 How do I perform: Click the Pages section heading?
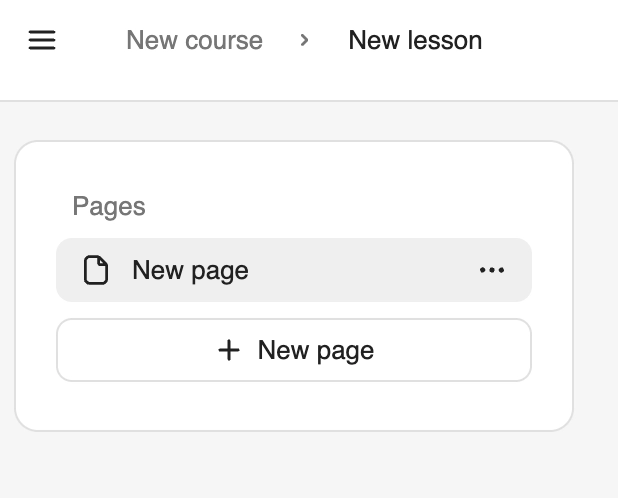(109, 206)
